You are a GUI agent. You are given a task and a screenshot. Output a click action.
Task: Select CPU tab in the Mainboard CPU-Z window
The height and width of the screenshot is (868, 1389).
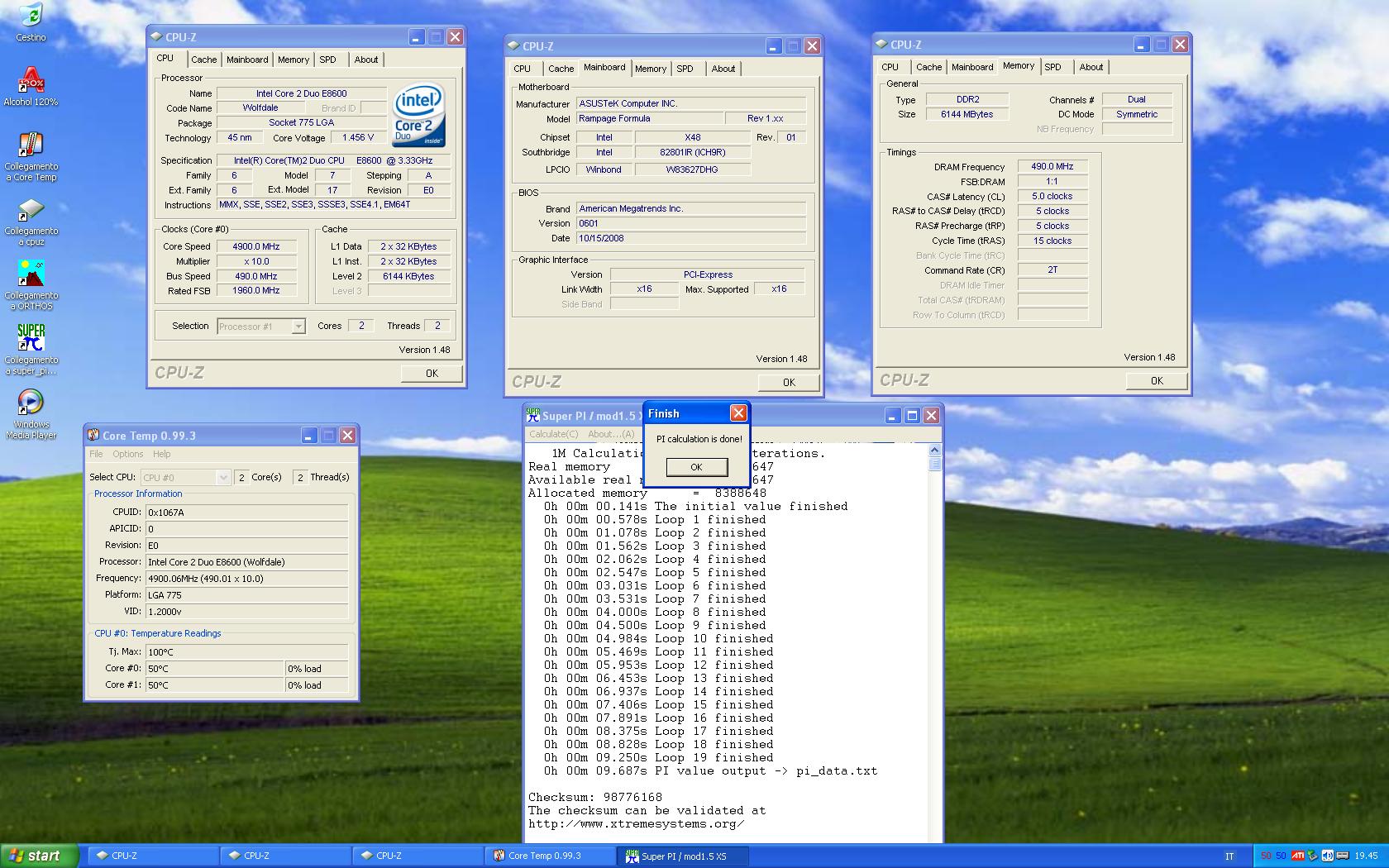pyautogui.click(x=522, y=69)
